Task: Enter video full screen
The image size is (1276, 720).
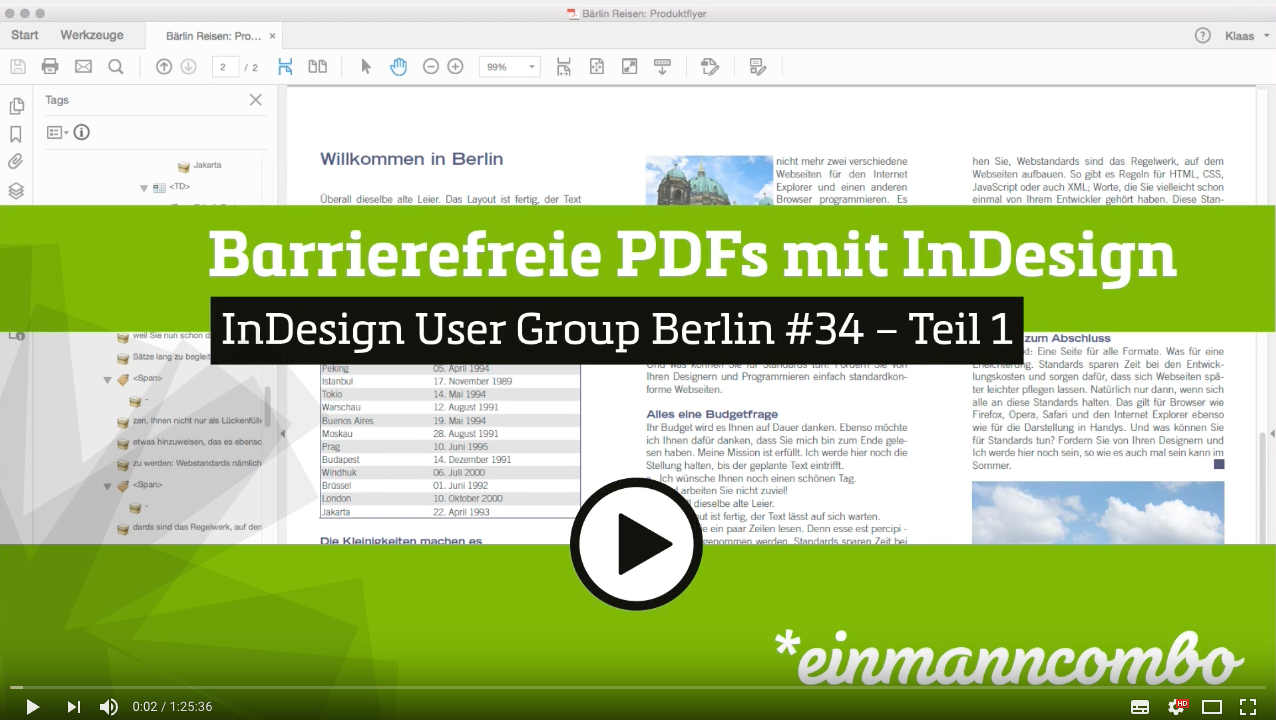Action: coord(1248,707)
